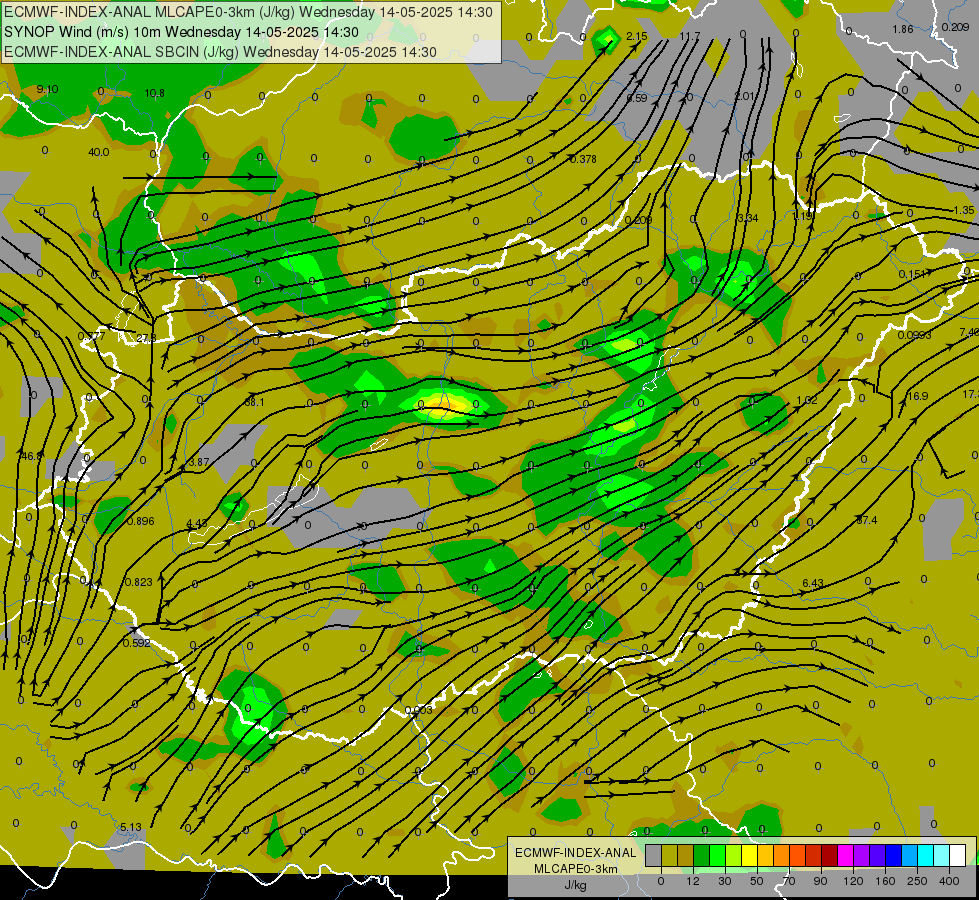
Task: Click the map value 5.13
Action: tap(131, 828)
